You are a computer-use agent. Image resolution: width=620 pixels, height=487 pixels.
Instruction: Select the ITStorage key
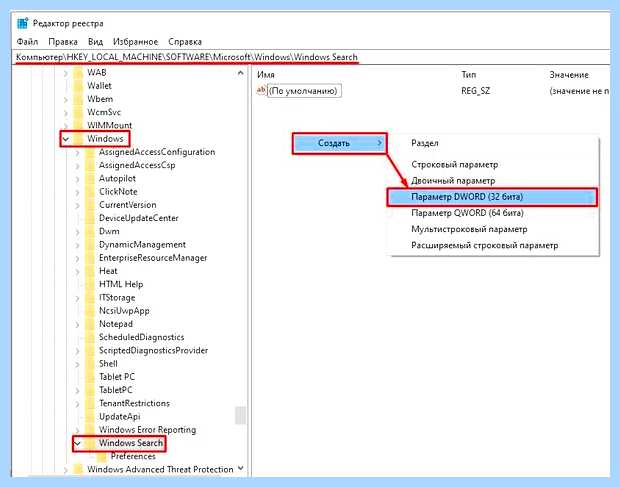(x=117, y=298)
